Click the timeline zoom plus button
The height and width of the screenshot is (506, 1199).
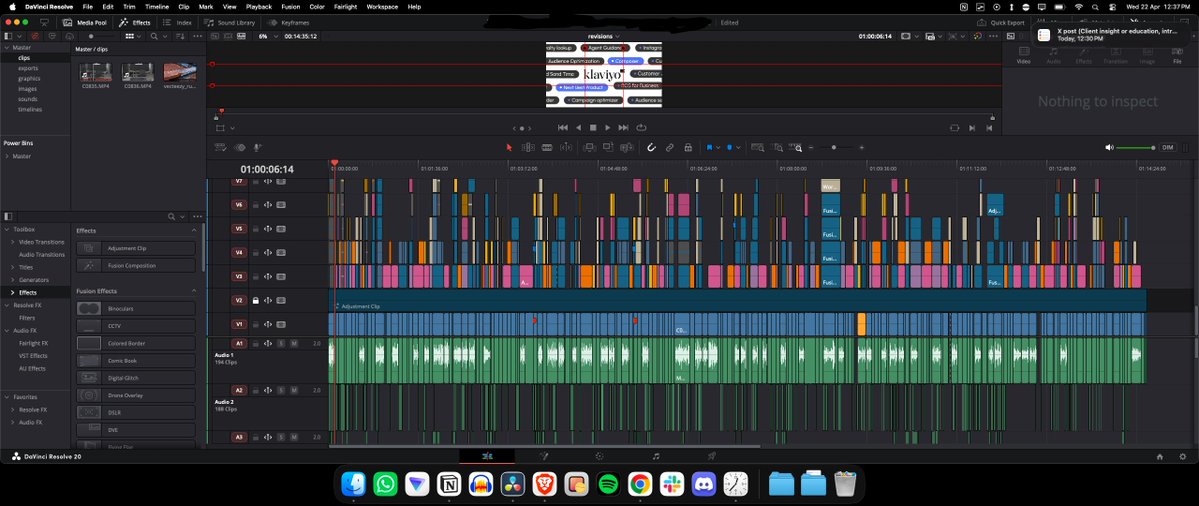click(x=862, y=148)
